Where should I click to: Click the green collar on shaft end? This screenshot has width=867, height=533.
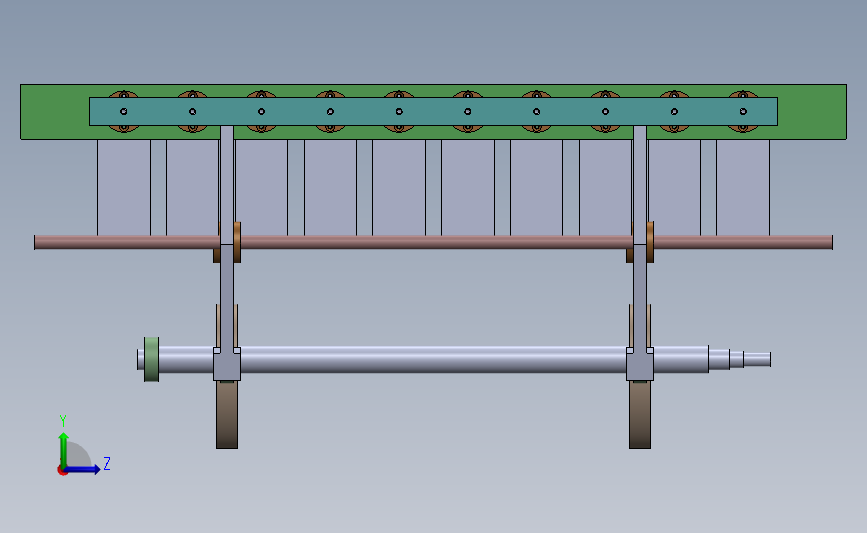151,359
